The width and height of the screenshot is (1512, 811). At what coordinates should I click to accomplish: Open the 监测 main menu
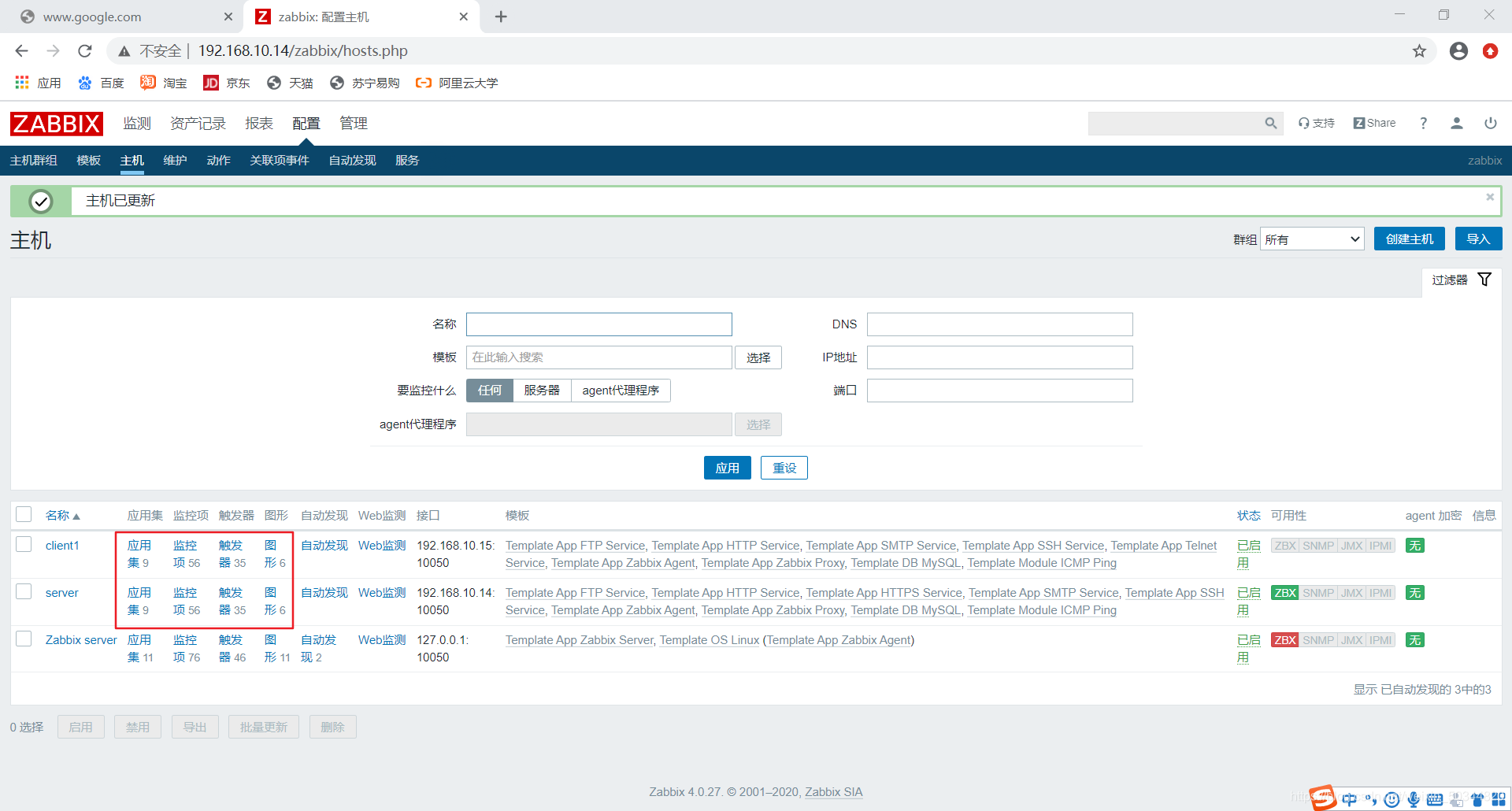click(137, 124)
